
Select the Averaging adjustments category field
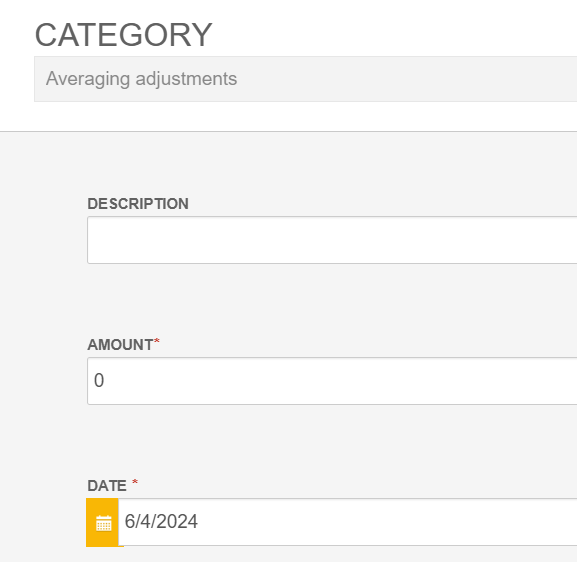point(305,79)
